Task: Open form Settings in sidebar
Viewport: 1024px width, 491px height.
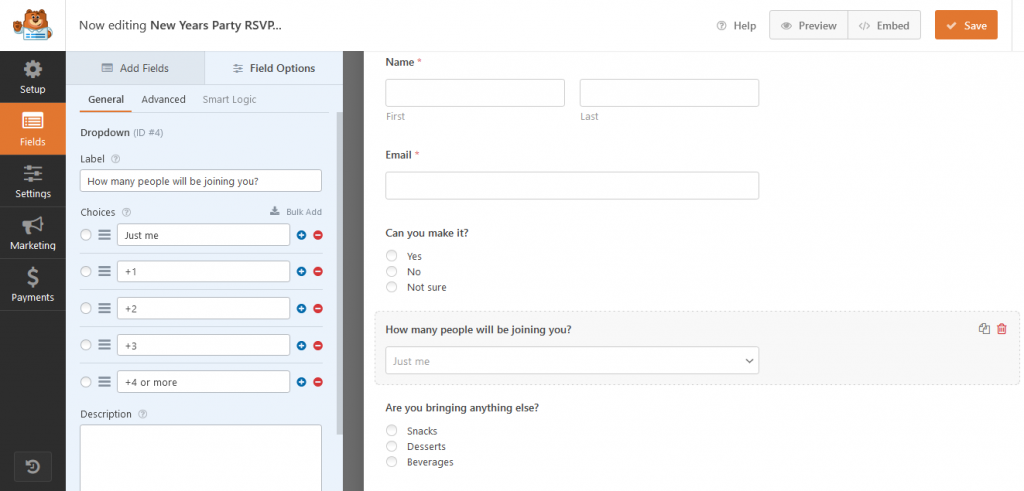Action: pos(32,181)
